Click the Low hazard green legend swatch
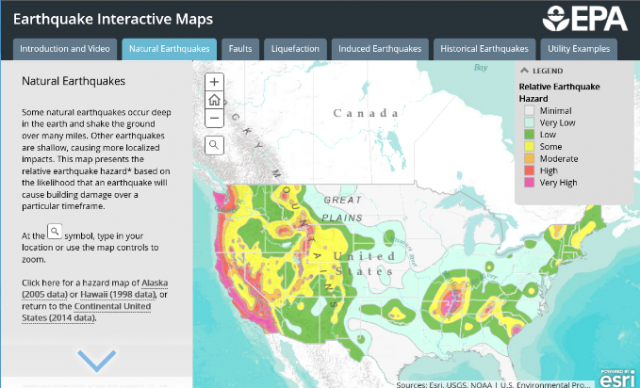640x388 pixels. pos(529,135)
